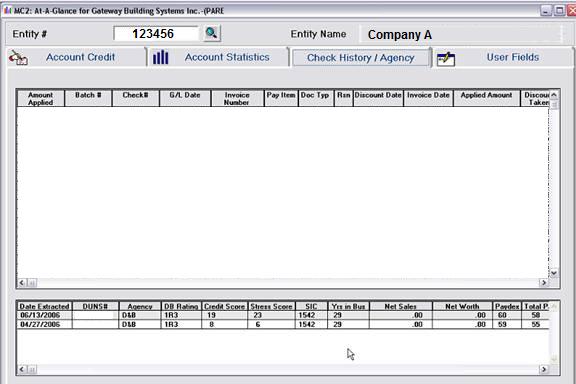Click the Invoice Date column header

[428, 98]
